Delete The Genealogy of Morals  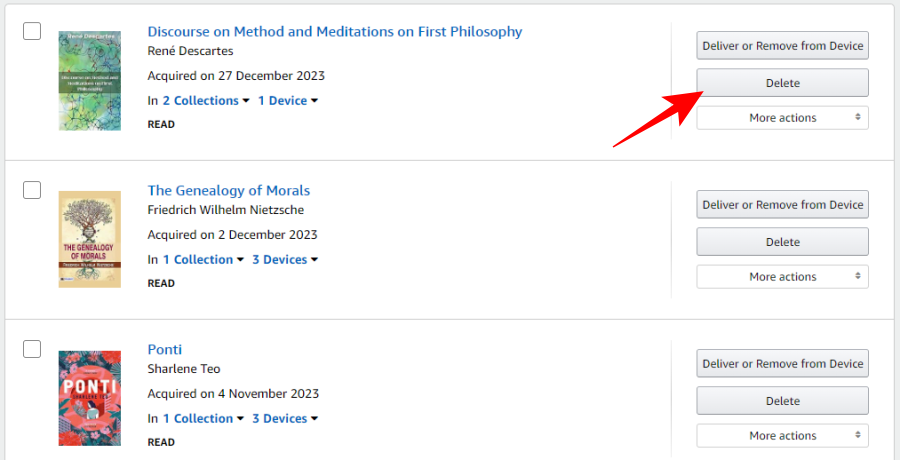pos(782,242)
